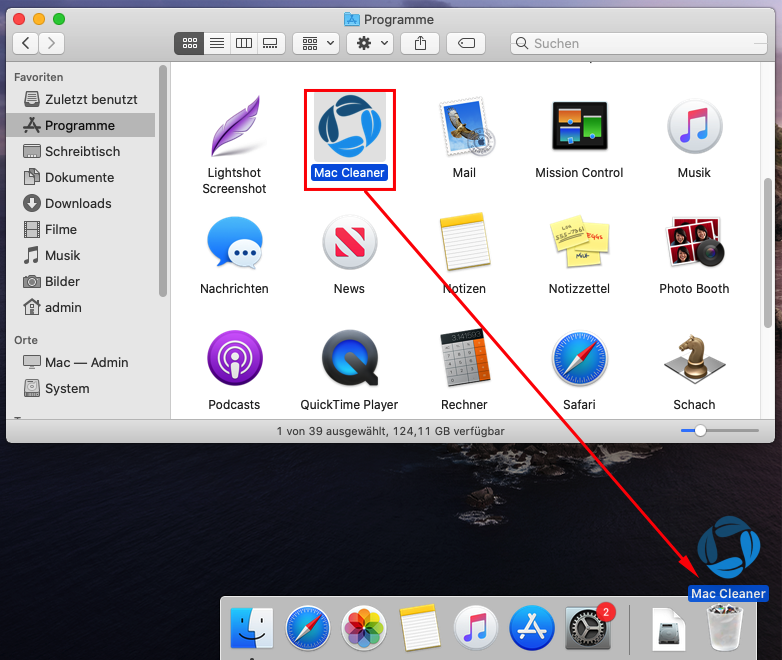Open Music from the Dock
Screen dimensions: 782x660
tap(476, 628)
